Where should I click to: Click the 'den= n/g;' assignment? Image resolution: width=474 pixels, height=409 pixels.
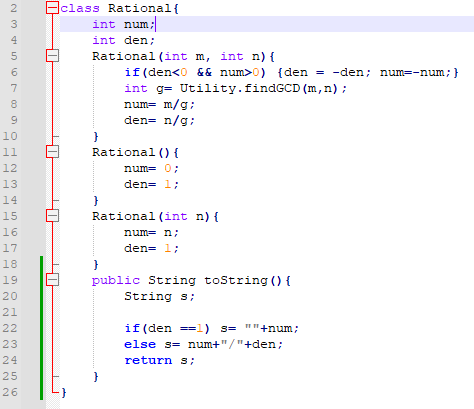[x=159, y=120]
